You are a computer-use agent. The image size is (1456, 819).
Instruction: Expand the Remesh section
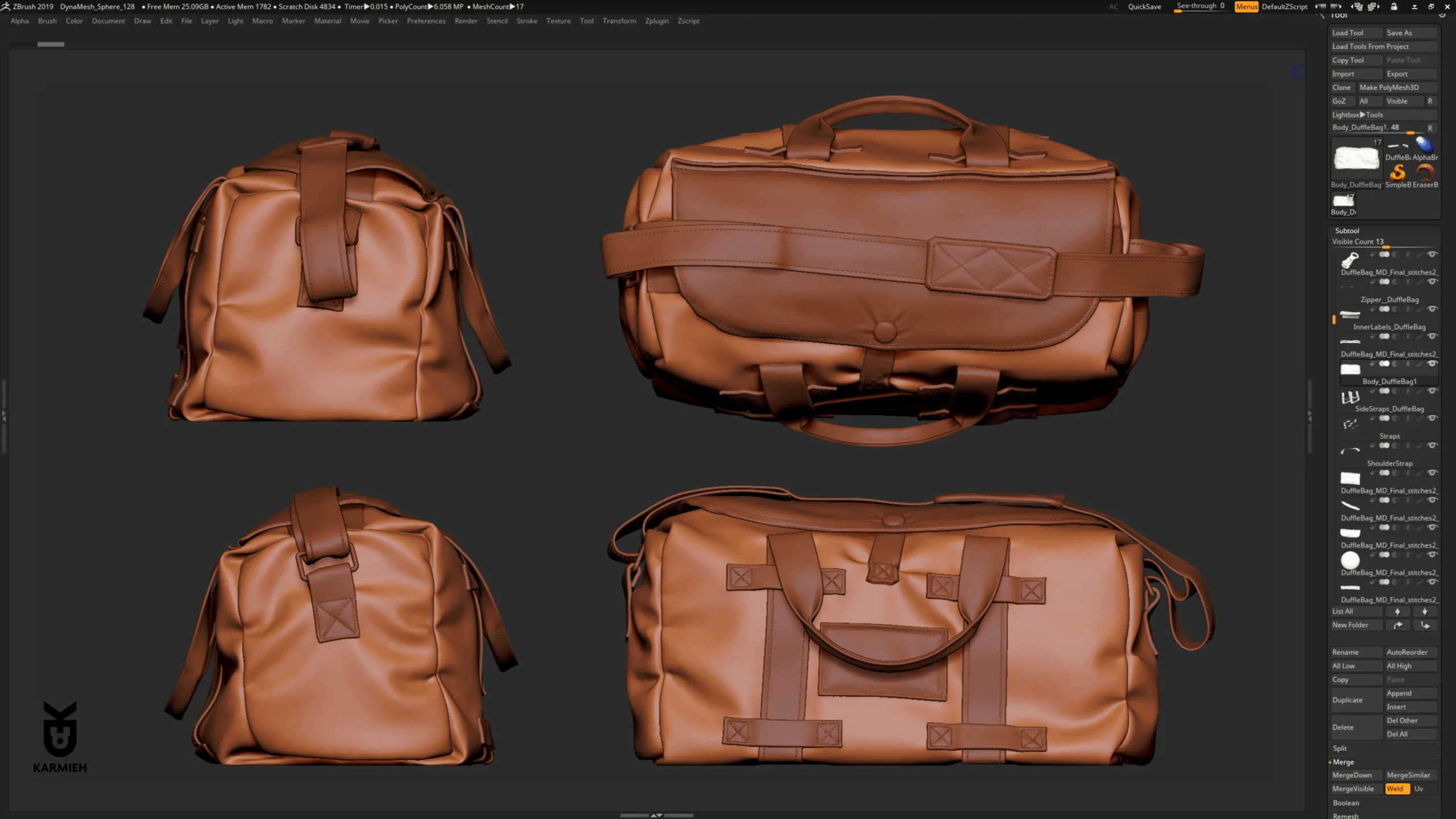[x=1347, y=815]
